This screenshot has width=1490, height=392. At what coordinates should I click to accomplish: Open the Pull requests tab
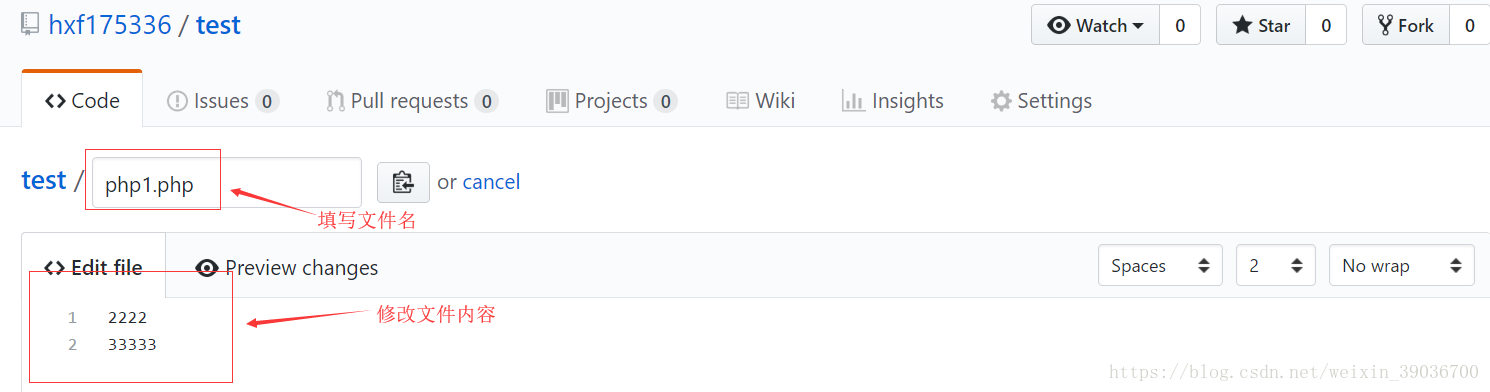click(412, 101)
